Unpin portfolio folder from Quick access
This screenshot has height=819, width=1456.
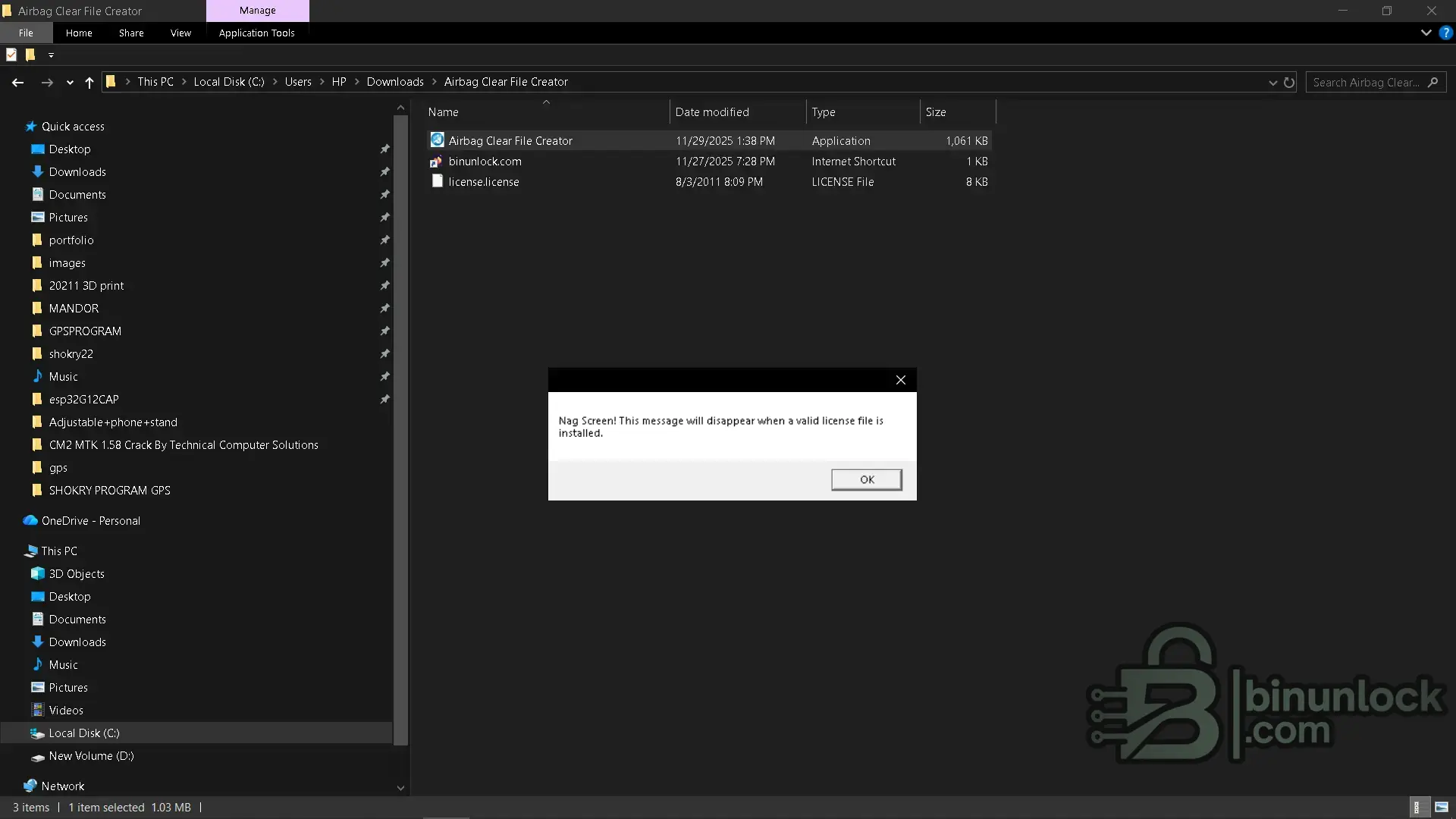384,240
